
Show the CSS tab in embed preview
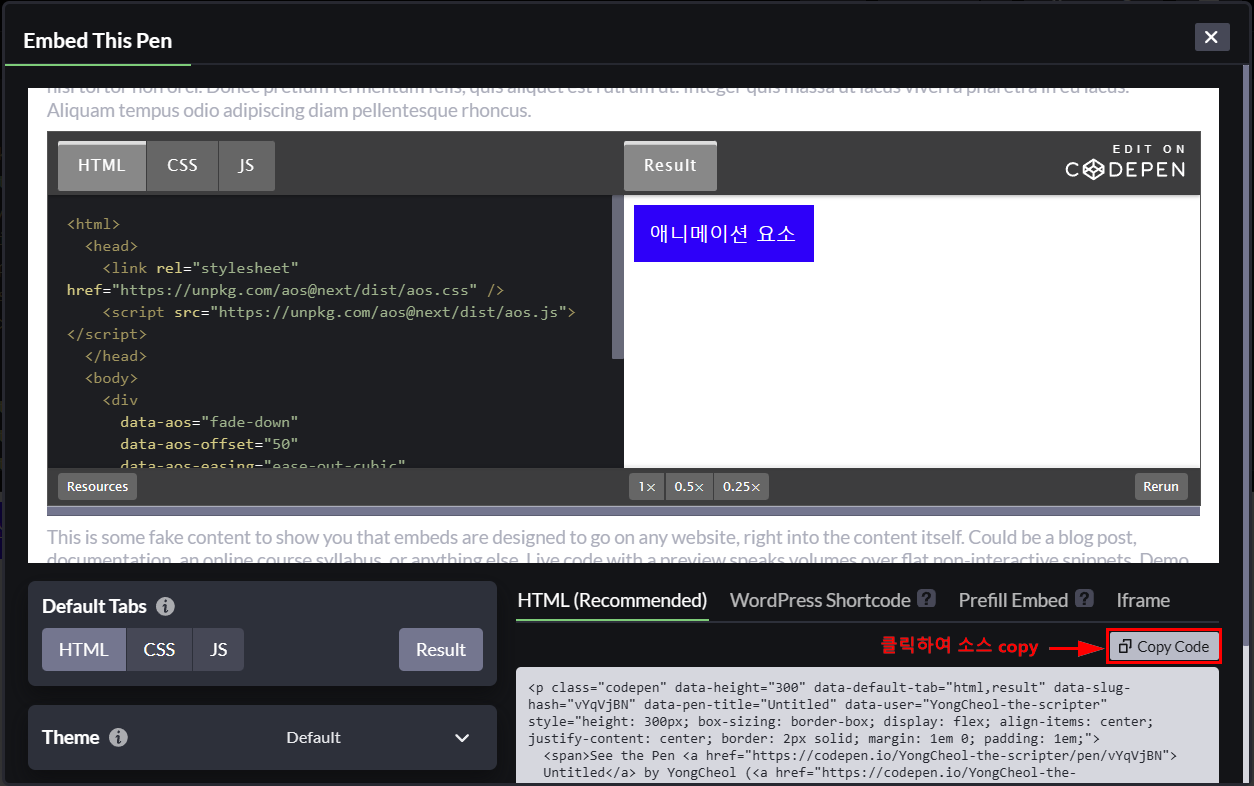[182, 166]
